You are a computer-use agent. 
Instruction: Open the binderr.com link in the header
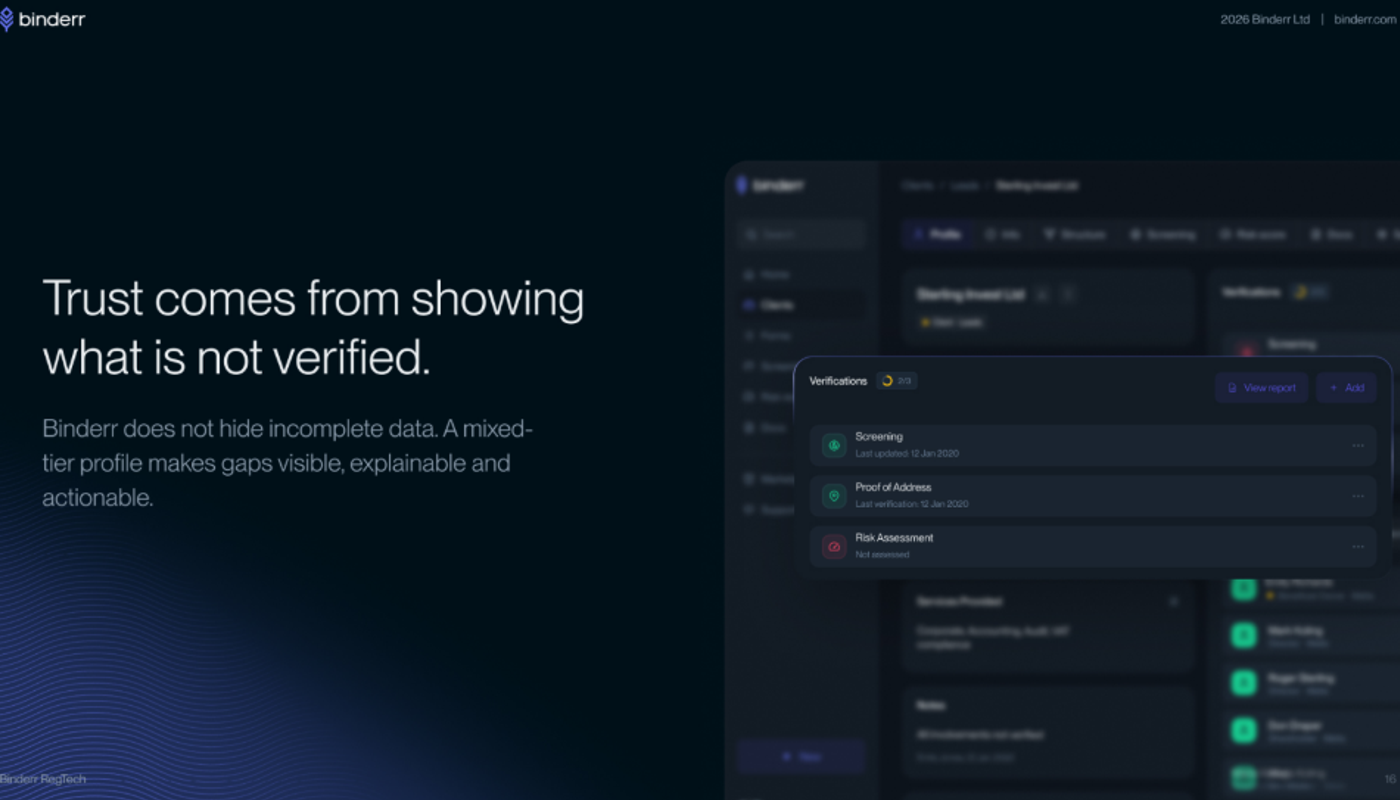1365,19
